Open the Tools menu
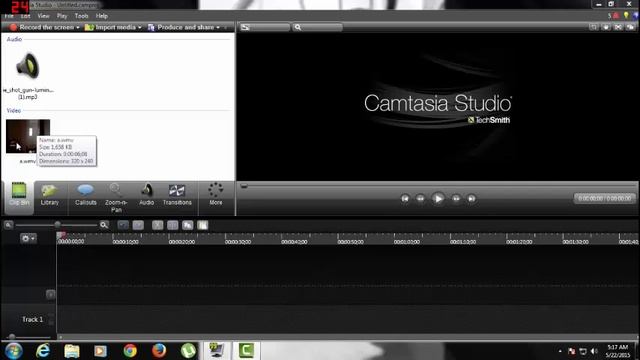The height and width of the screenshot is (360, 640). pyautogui.click(x=81, y=16)
